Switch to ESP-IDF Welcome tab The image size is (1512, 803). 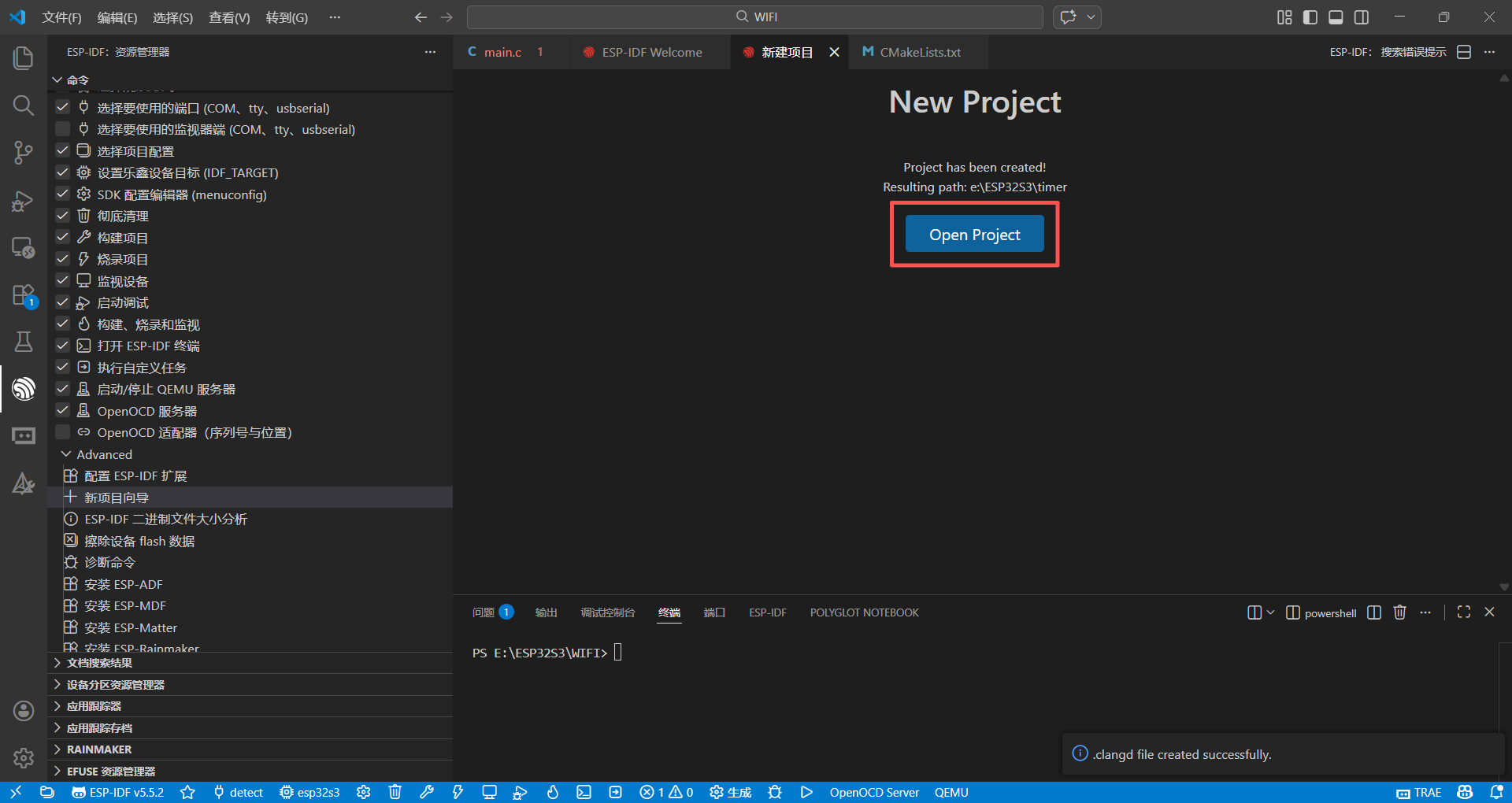click(652, 52)
